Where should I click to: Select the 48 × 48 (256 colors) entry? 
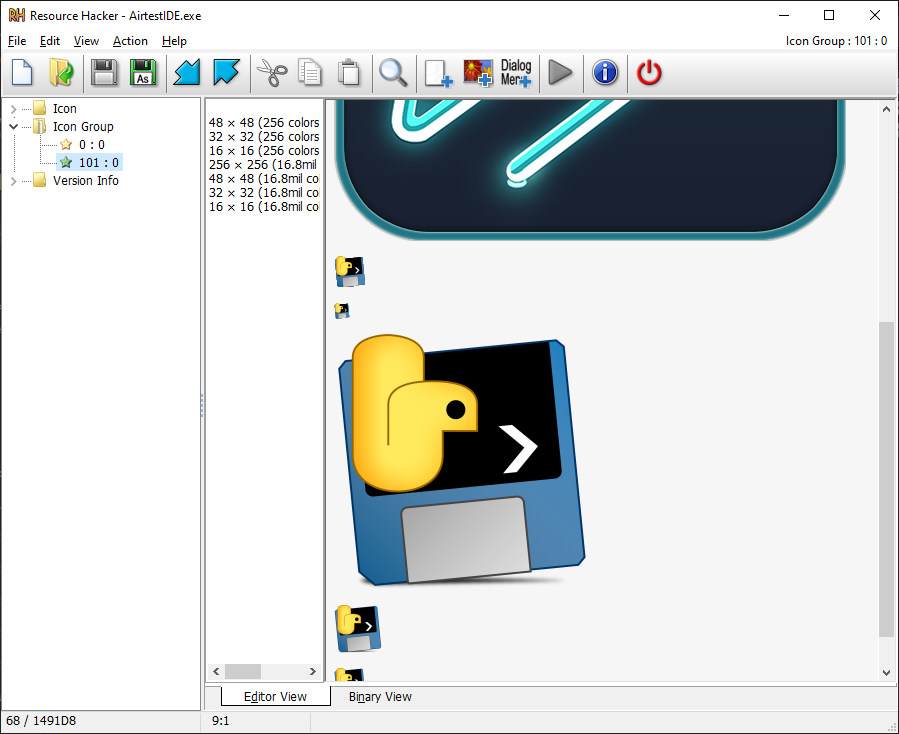tap(264, 123)
